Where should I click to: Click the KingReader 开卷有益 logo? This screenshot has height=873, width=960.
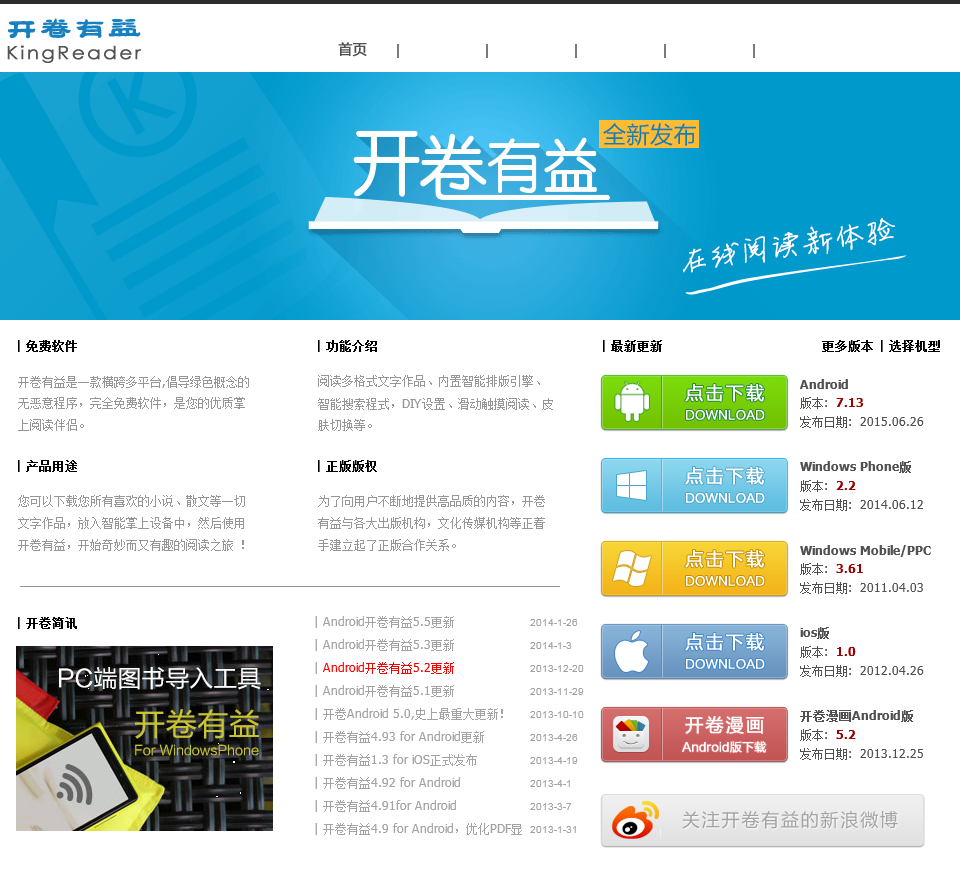[x=74, y=40]
